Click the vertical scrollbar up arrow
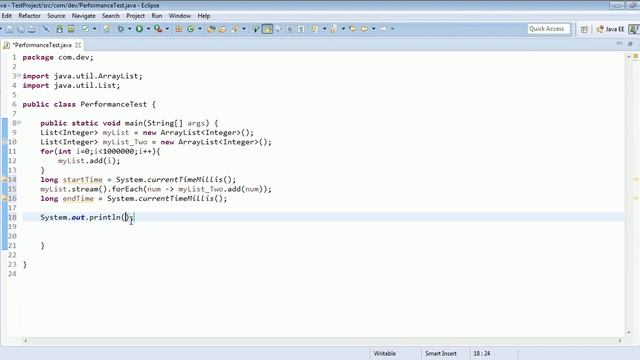640x360 pixels. [x=629, y=56]
